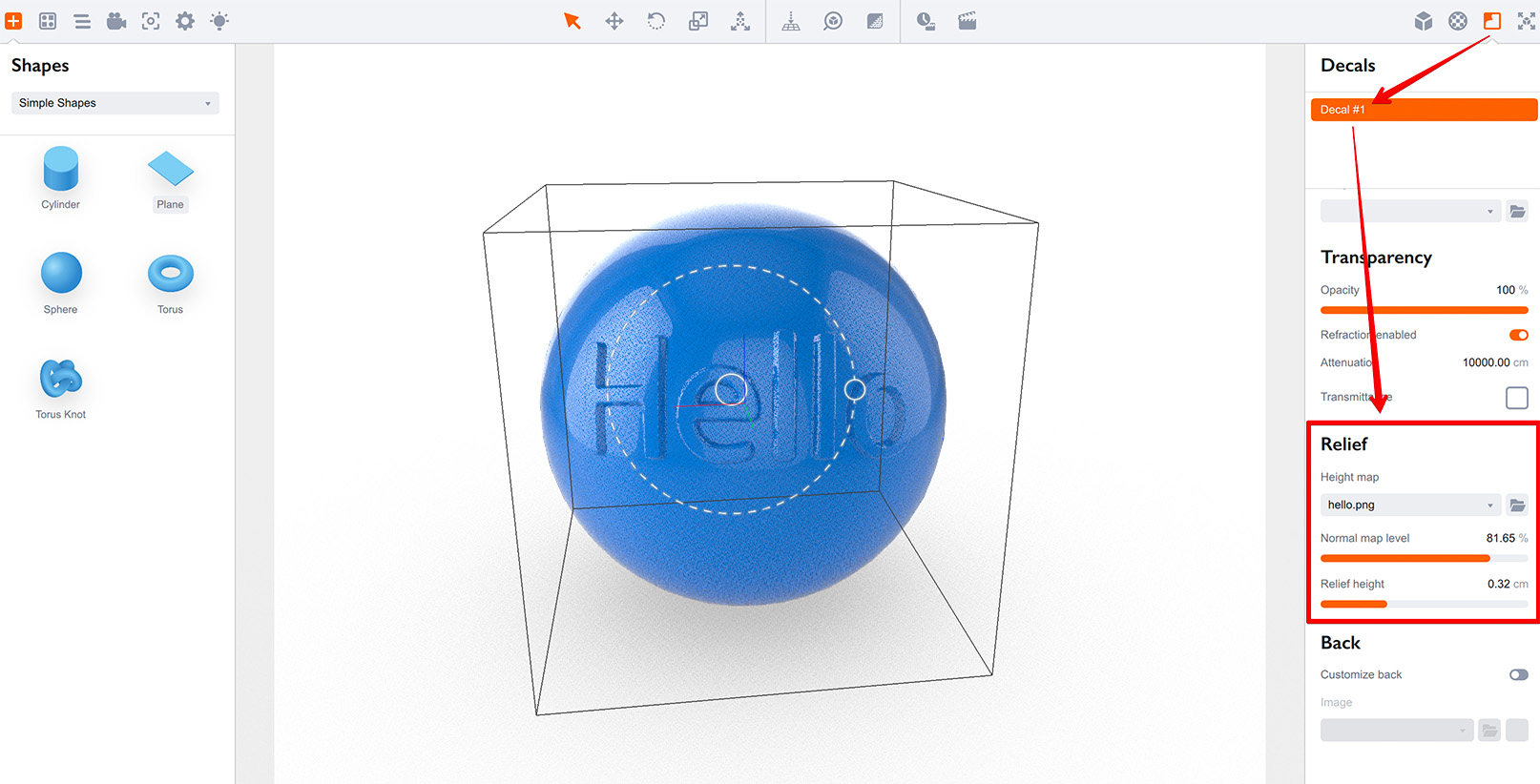The image size is (1540, 784).
Task: Click the small swatch after Back image folder
Action: [1517, 731]
